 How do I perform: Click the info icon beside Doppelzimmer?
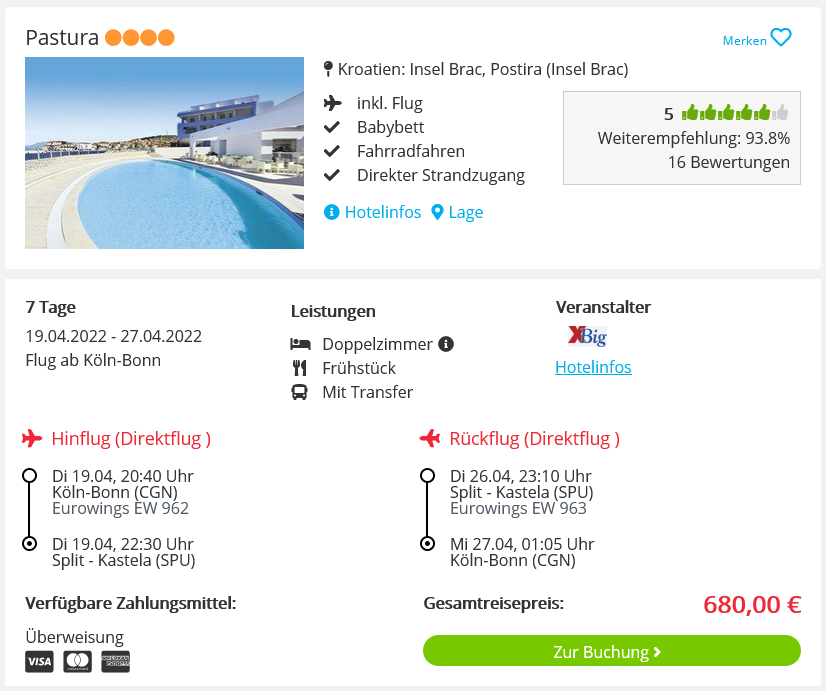pyautogui.click(x=446, y=344)
